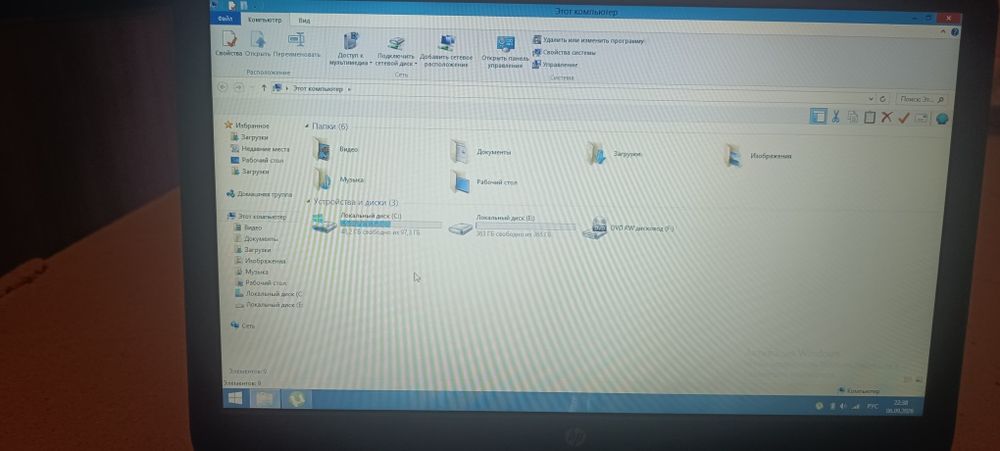
Task: Select Сеть in the navigation pane
Action: tap(243, 325)
